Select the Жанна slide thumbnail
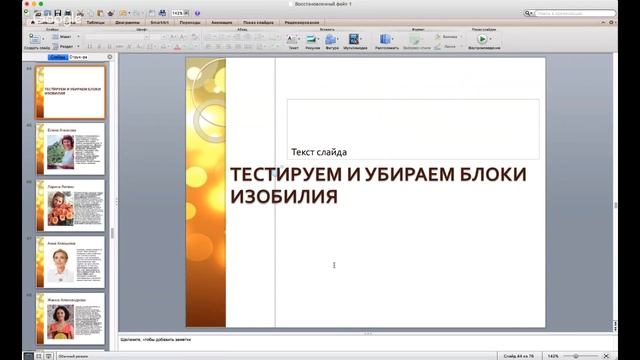Screen dimensions: 640x360 click(70, 319)
